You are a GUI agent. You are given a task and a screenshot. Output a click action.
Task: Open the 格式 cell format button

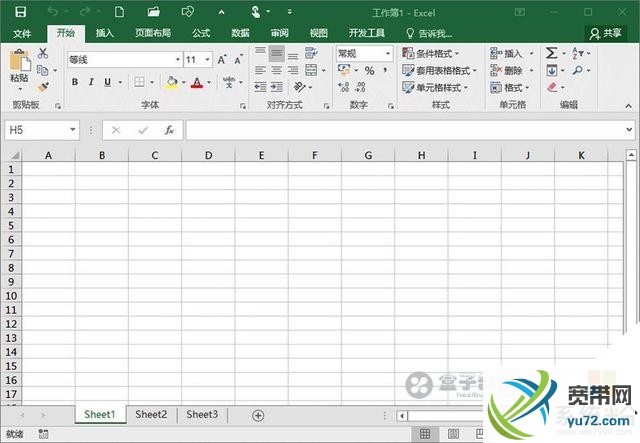click(x=510, y=87)
